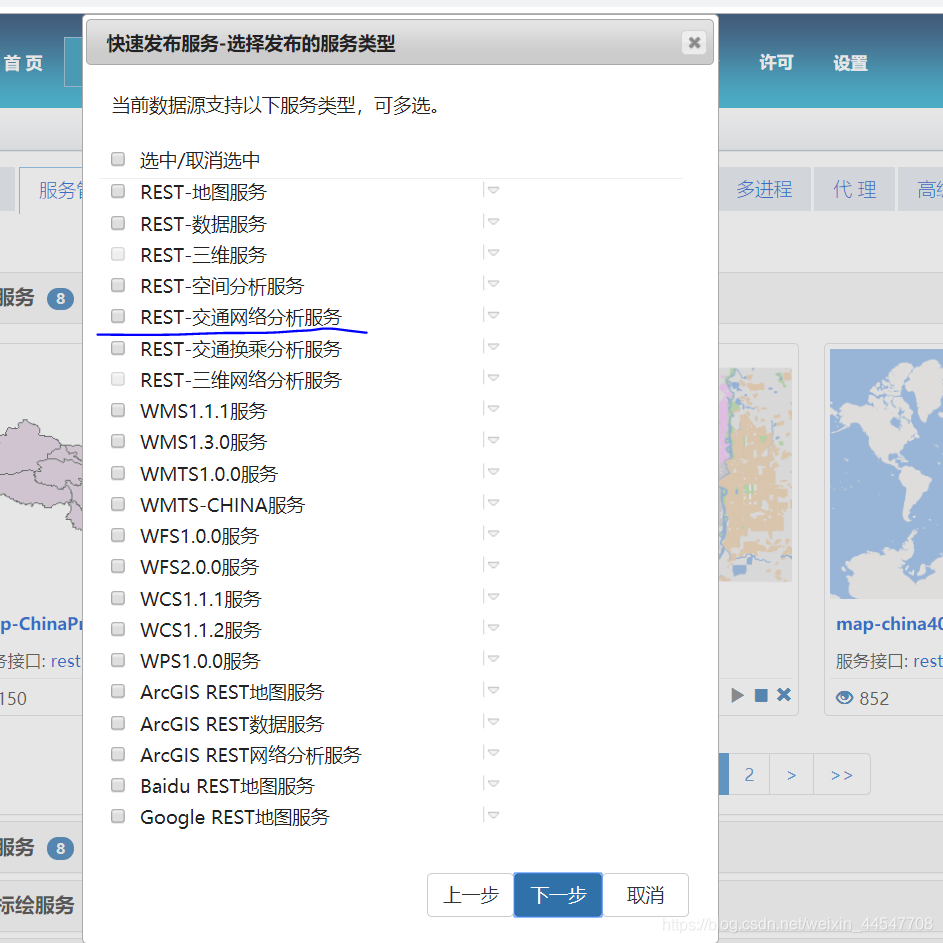Screen dimensions: 943x943
Task: Open the dropdown arrow for REST-三维服务
Action: tap(493, 253)
